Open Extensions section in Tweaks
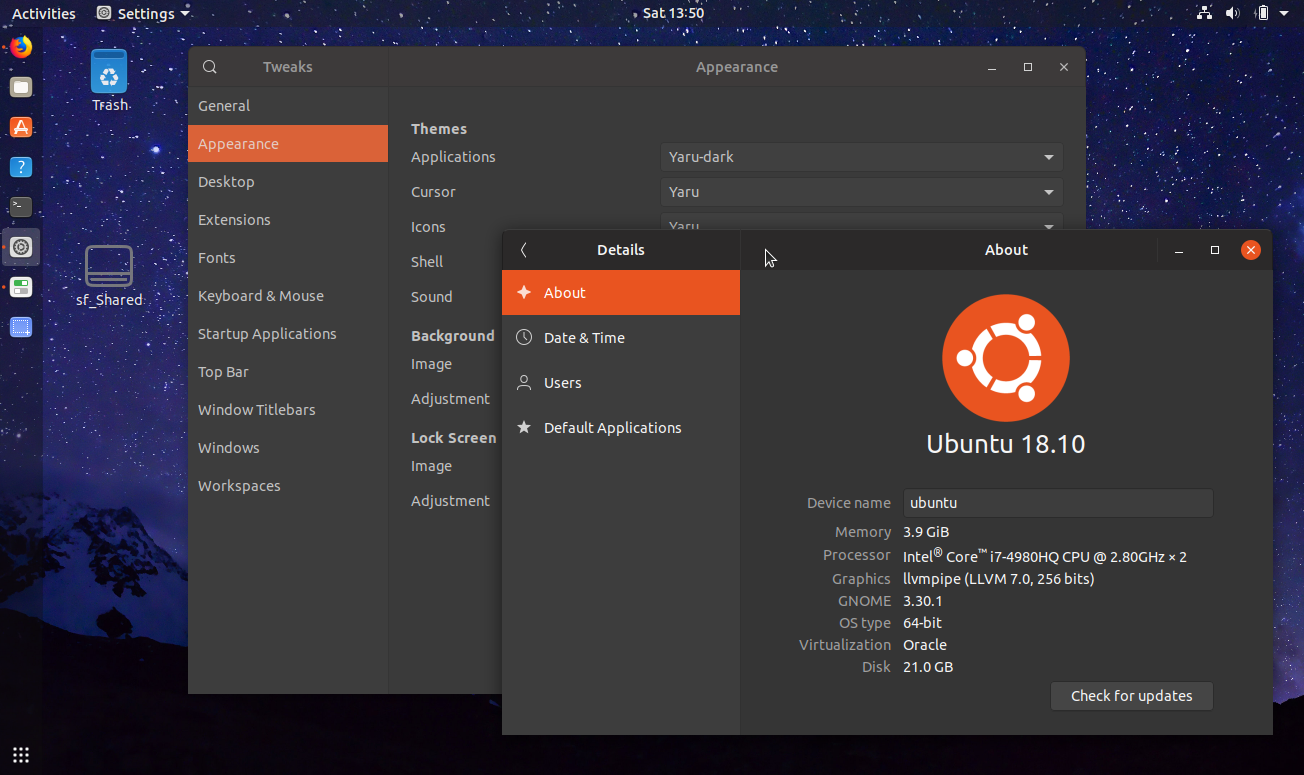 [x=288, y=220]
